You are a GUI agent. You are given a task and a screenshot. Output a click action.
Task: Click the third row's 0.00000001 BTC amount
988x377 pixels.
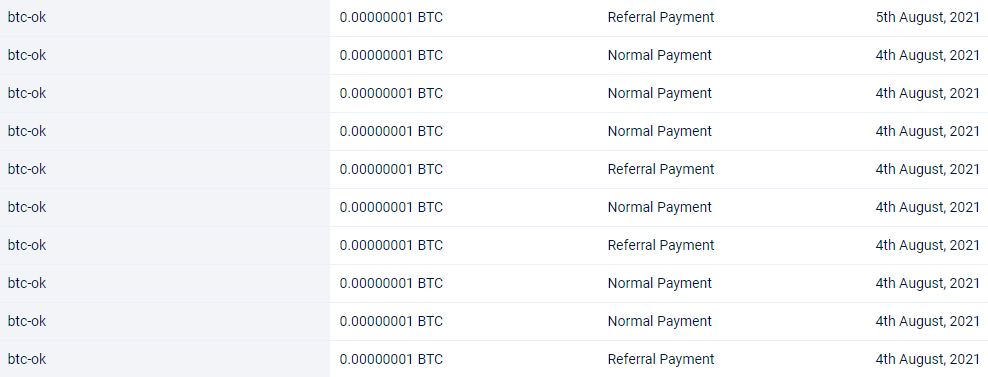point(391,93)
